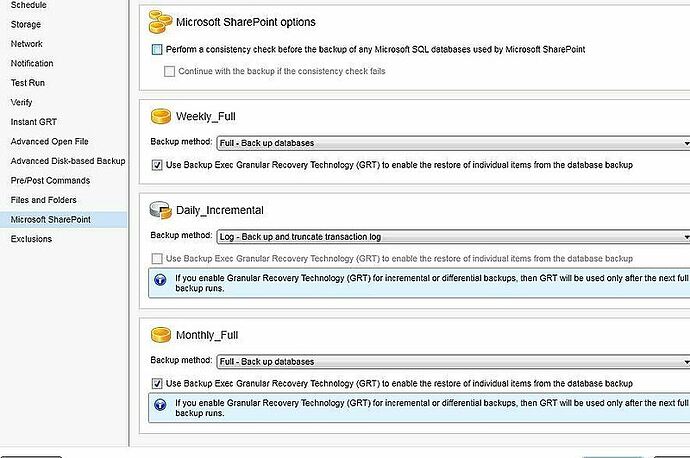Click the Monthly_Full job icon

point(160,334)
